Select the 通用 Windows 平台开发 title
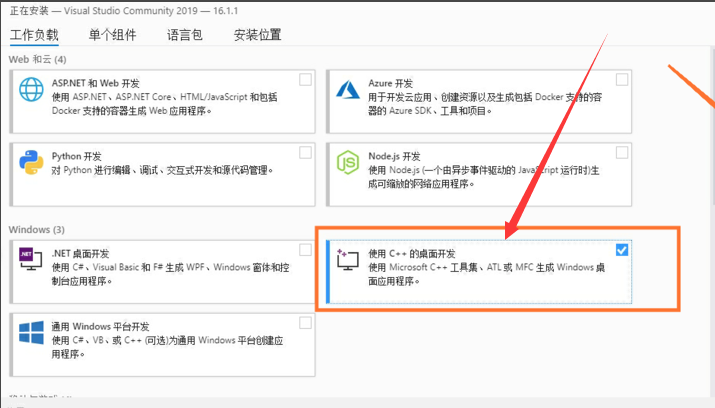This screenshot has height=408, width=715. tap(100, 326)
